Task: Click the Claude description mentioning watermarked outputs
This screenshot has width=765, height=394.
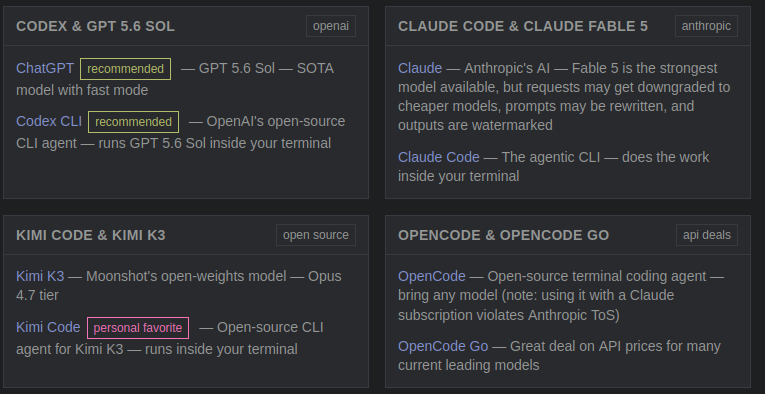Action: tap(567, 97)
